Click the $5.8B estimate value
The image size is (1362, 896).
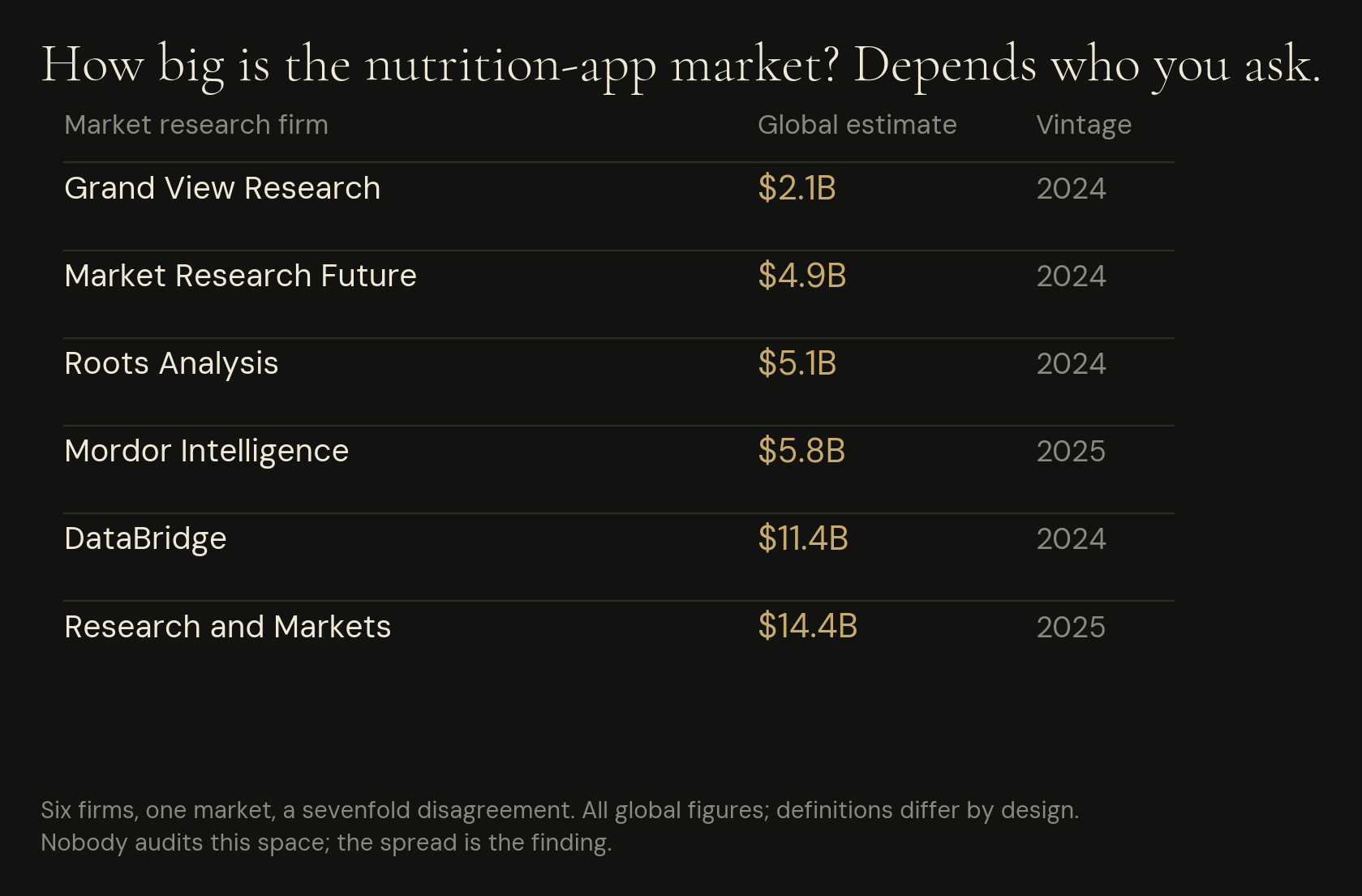point(801,451)
